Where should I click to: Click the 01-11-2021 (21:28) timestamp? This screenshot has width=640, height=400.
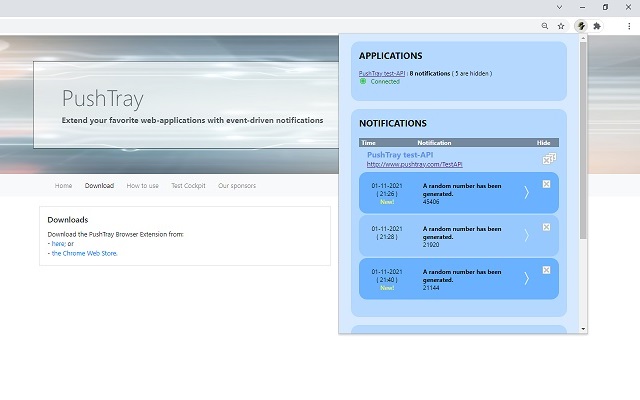[x=387, y=233]
